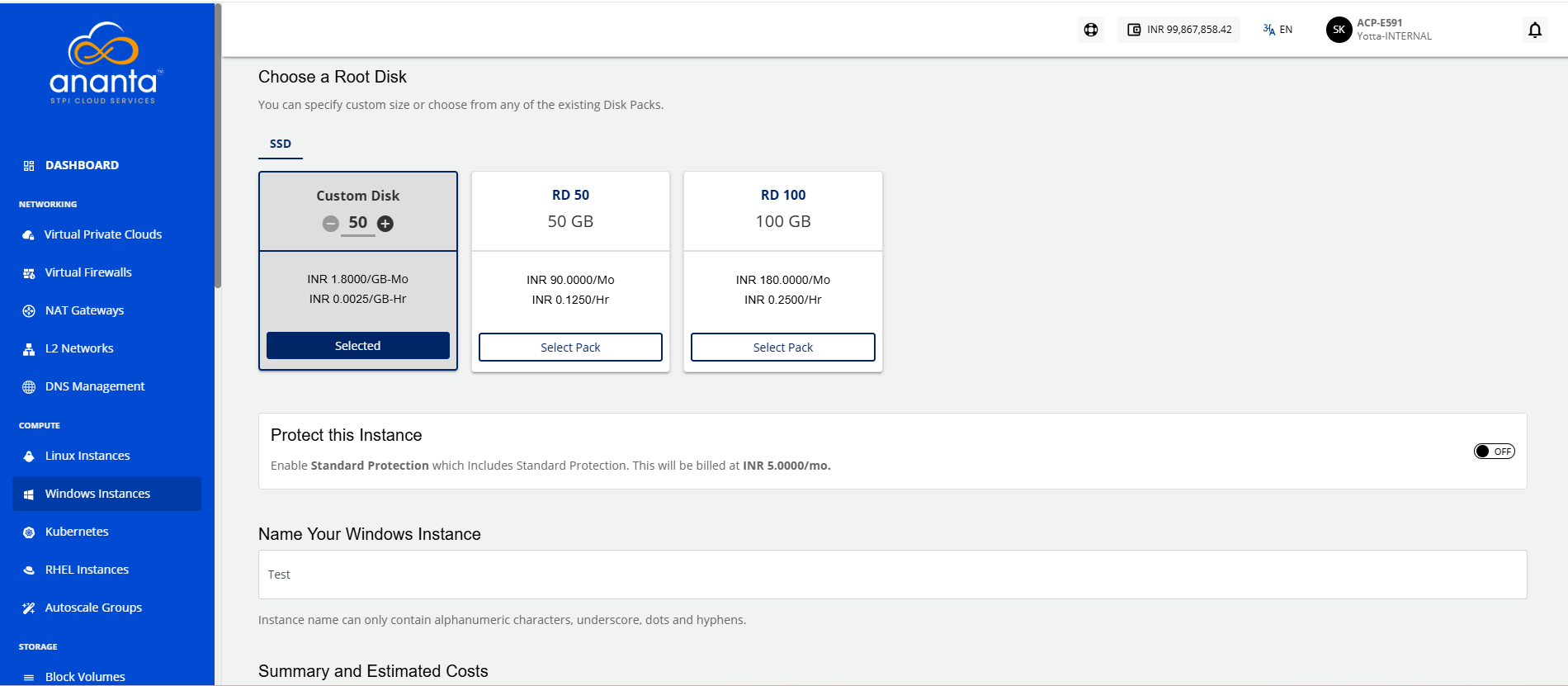Viewport: 1568px width, 686px height.
Task: Open L2 Networks page
Action: 79,348
